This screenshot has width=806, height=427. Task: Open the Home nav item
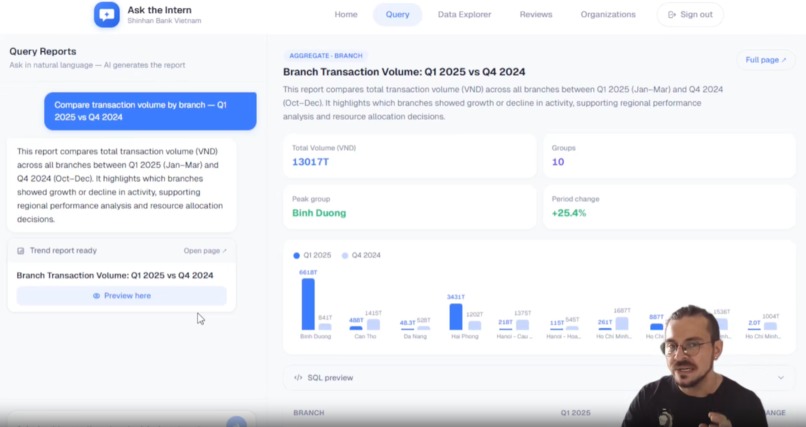[x=346, y=14]
